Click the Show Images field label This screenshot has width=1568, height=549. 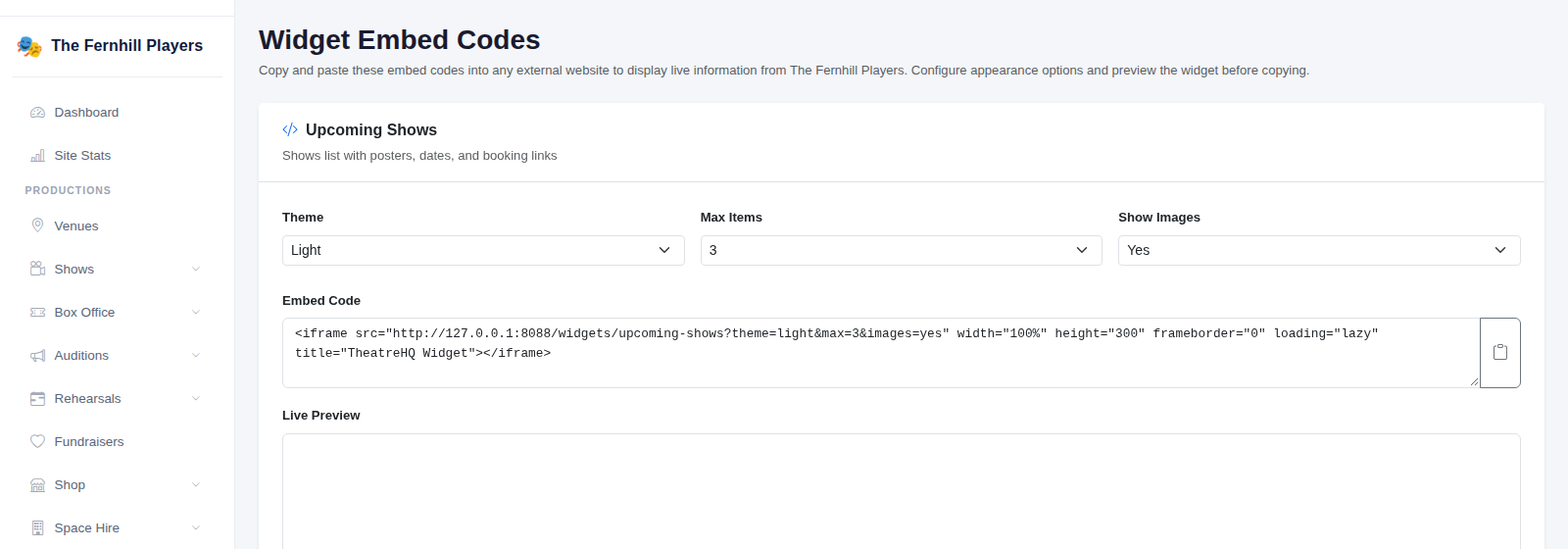(1159, 218)
